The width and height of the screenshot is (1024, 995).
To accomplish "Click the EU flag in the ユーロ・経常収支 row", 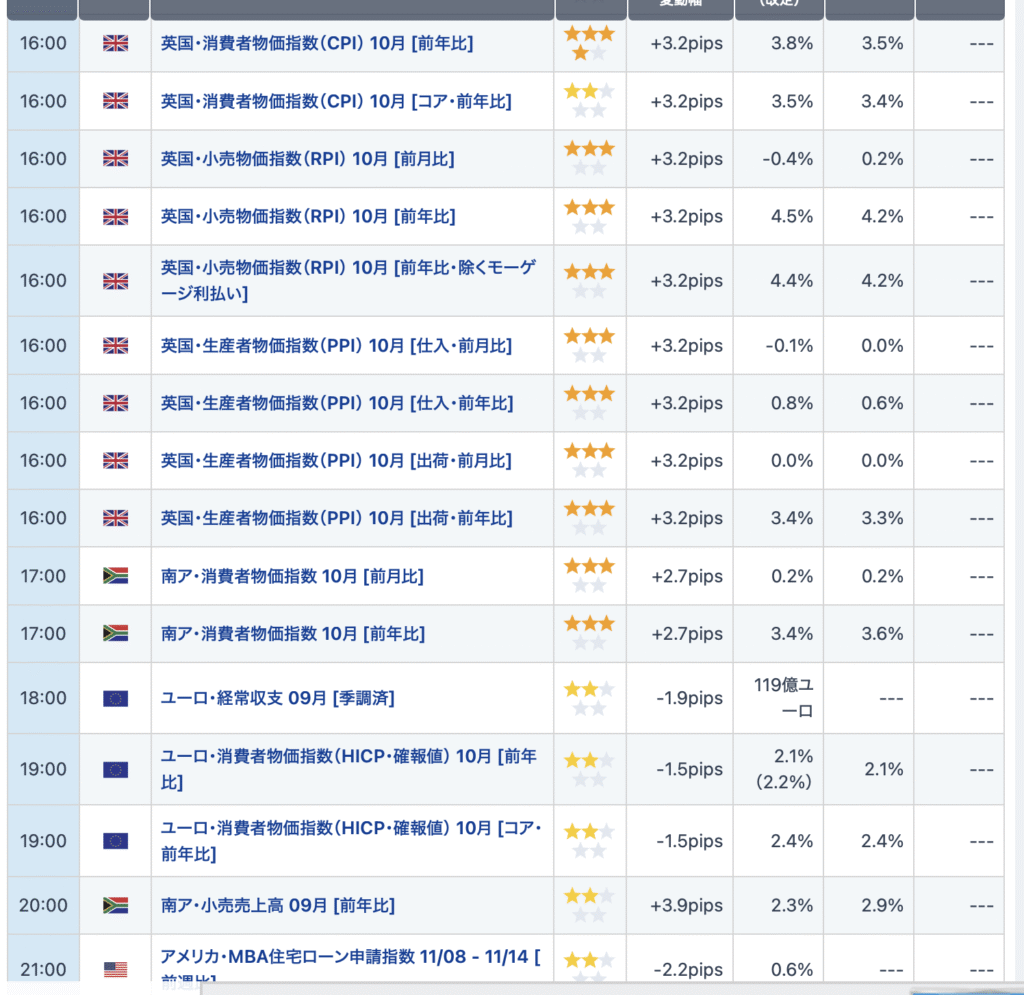I will click(x=115, y=698).
